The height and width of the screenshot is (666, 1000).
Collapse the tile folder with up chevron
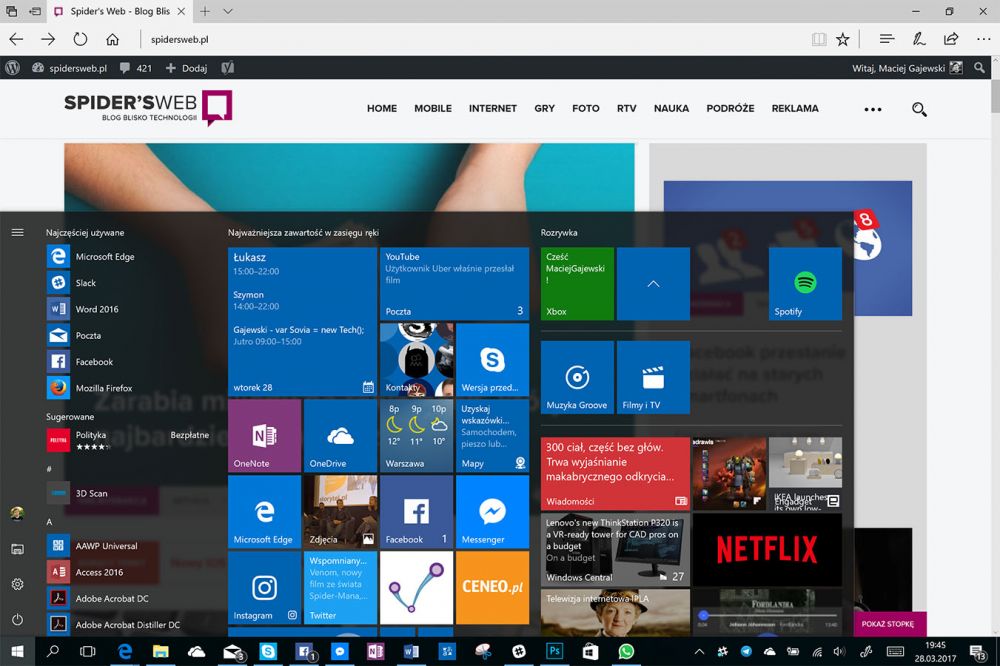[x=653, y=284]
